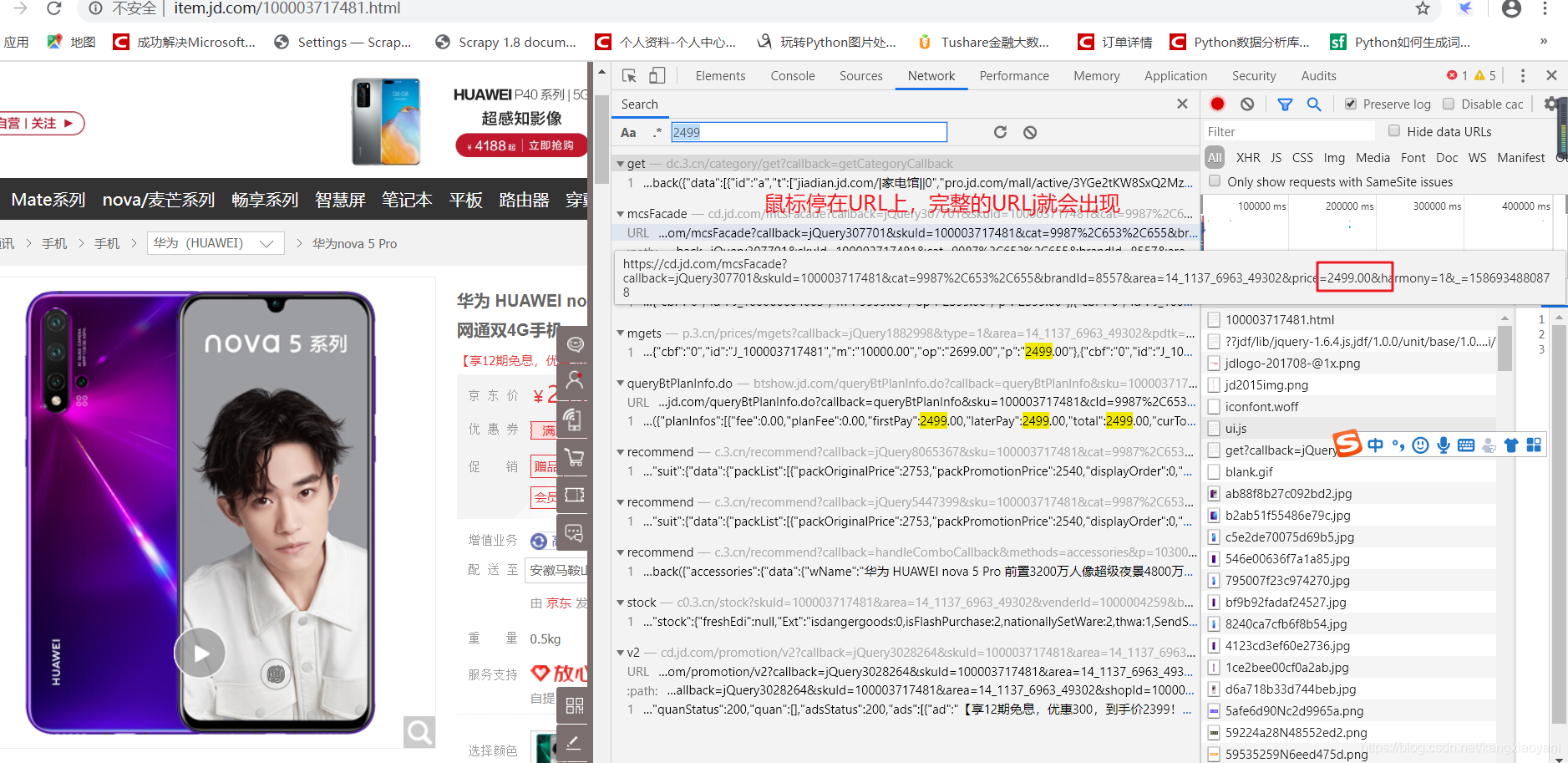This screenshot has width=1568, height=763.
Task: Collapse the v2 search result group
Action: [621, 652]
